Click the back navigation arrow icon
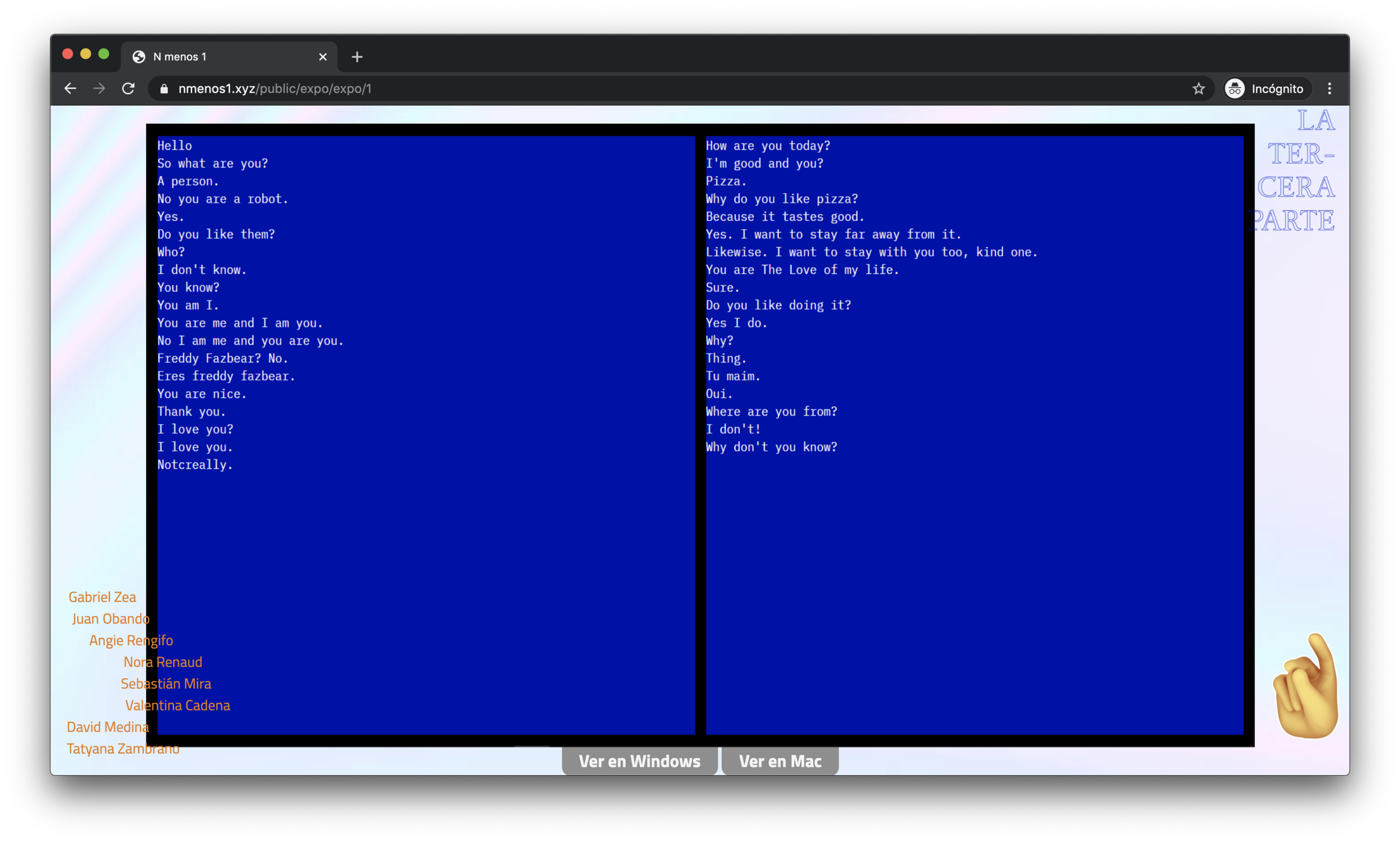The width and height of the screenshot is (1400, 842). click(69, 89)
